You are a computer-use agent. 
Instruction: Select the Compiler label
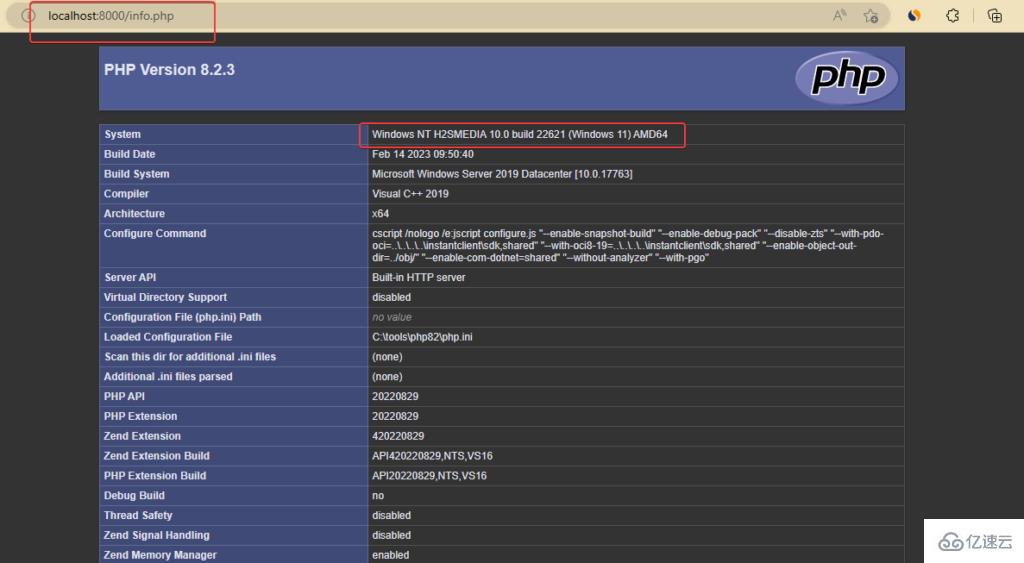tap(126, 194)
